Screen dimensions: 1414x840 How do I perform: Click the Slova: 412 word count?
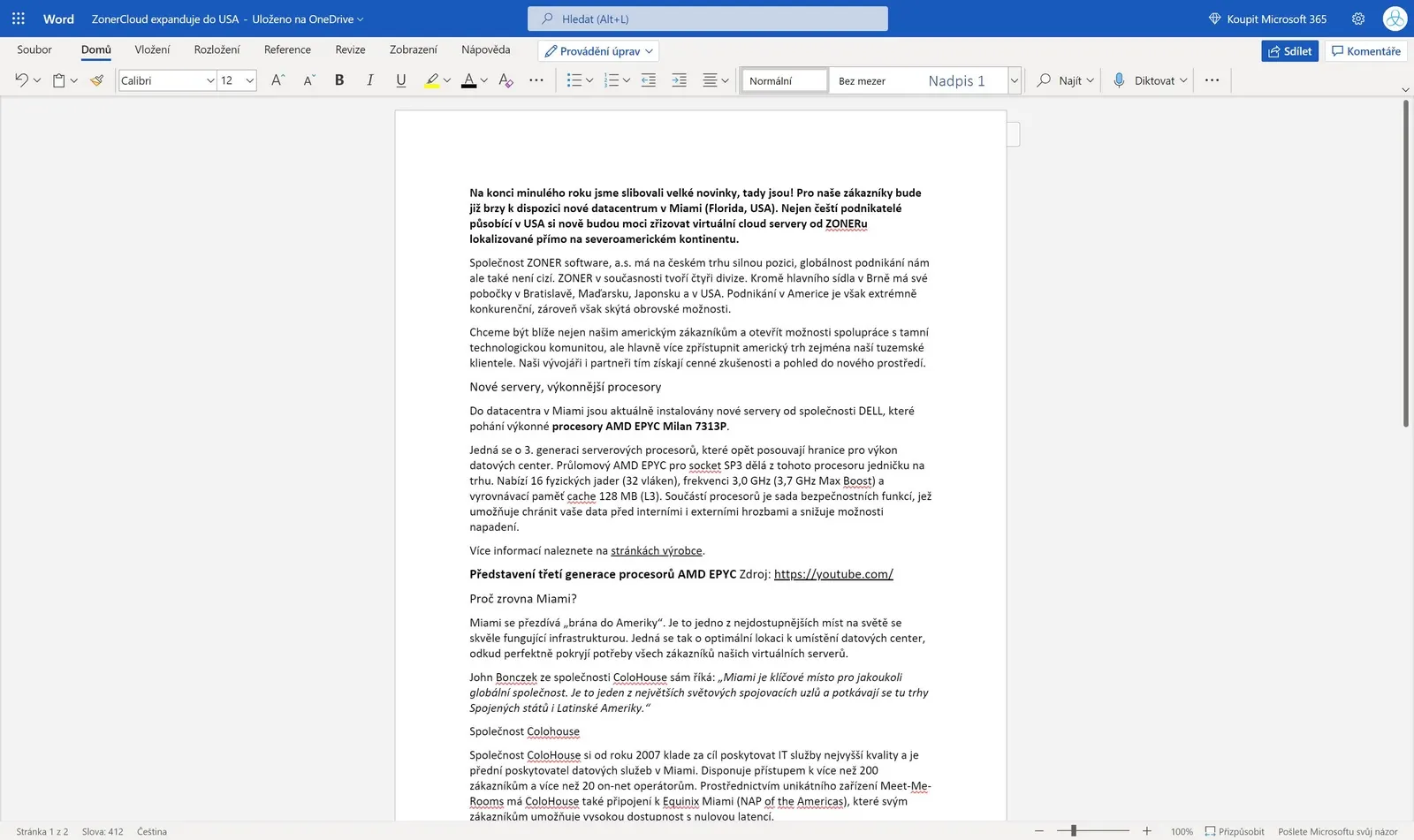tap(103, 831)
